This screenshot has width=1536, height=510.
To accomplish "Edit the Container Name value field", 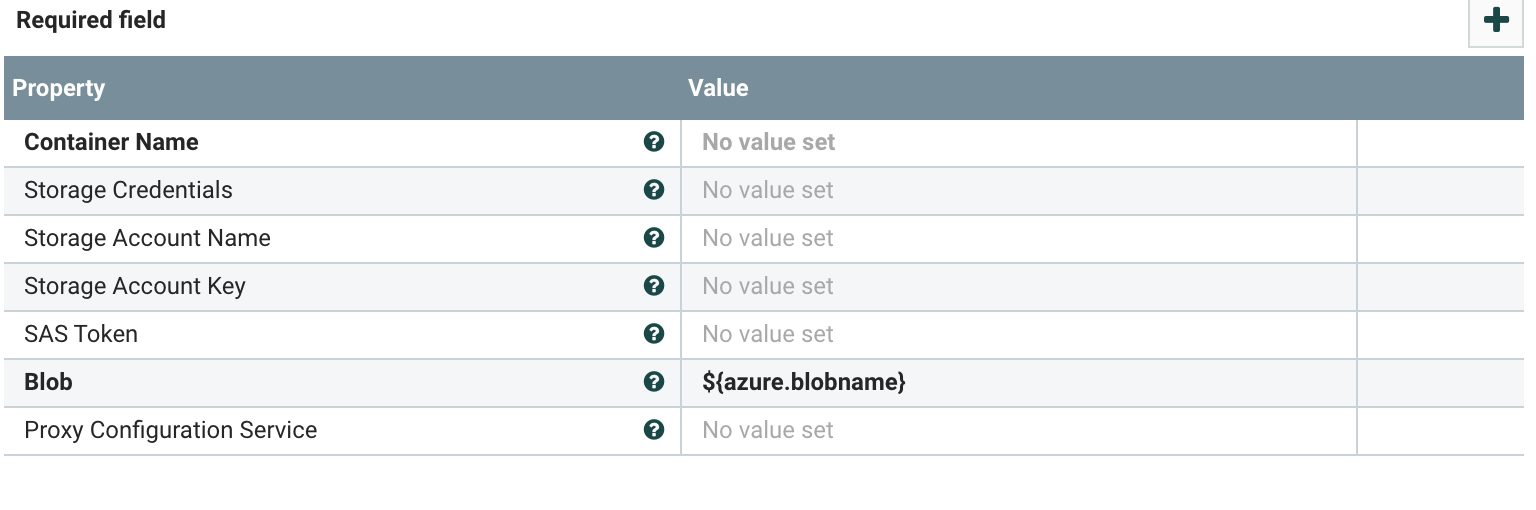I will click(1018, 142).
